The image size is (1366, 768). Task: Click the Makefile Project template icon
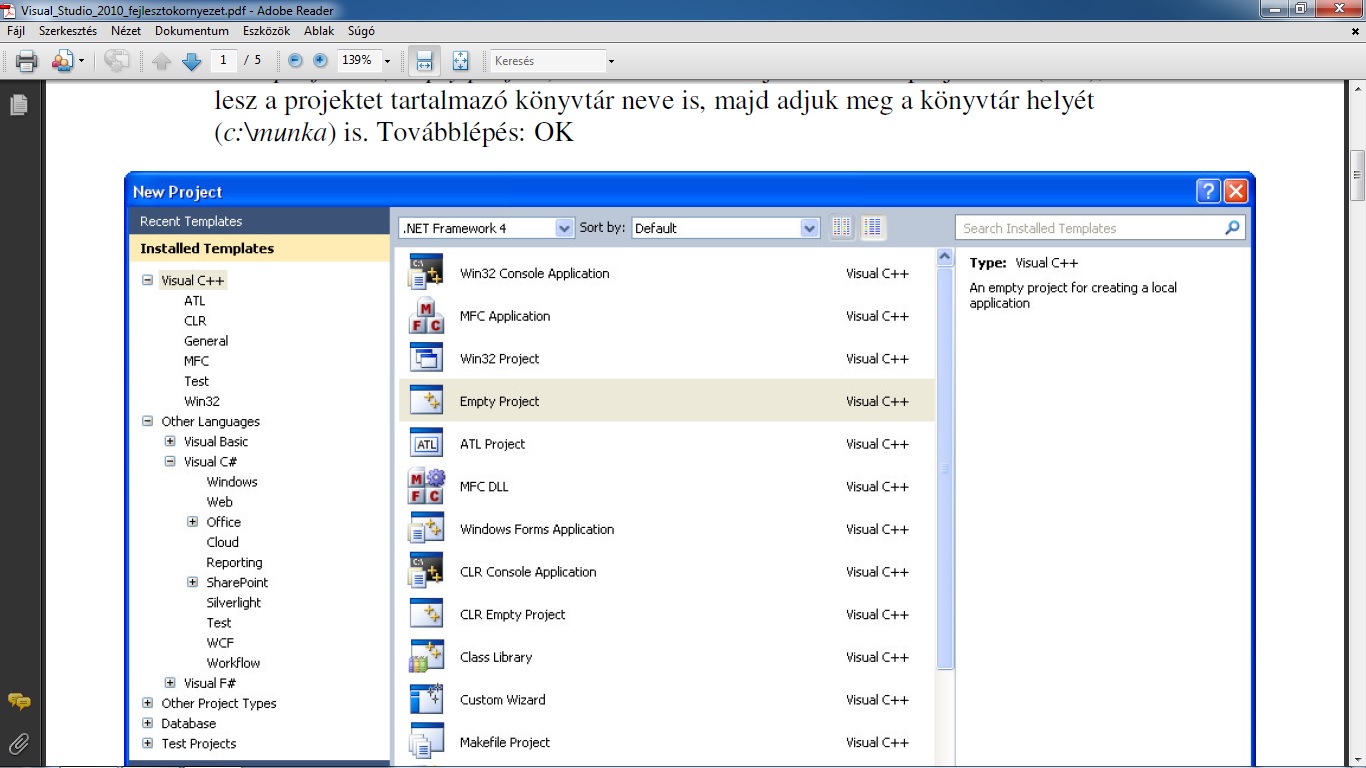426,743
